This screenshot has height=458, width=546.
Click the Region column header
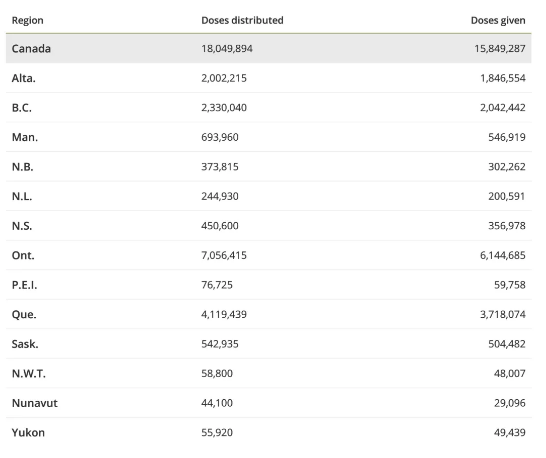pyautogui.click(x=28, y=21)
